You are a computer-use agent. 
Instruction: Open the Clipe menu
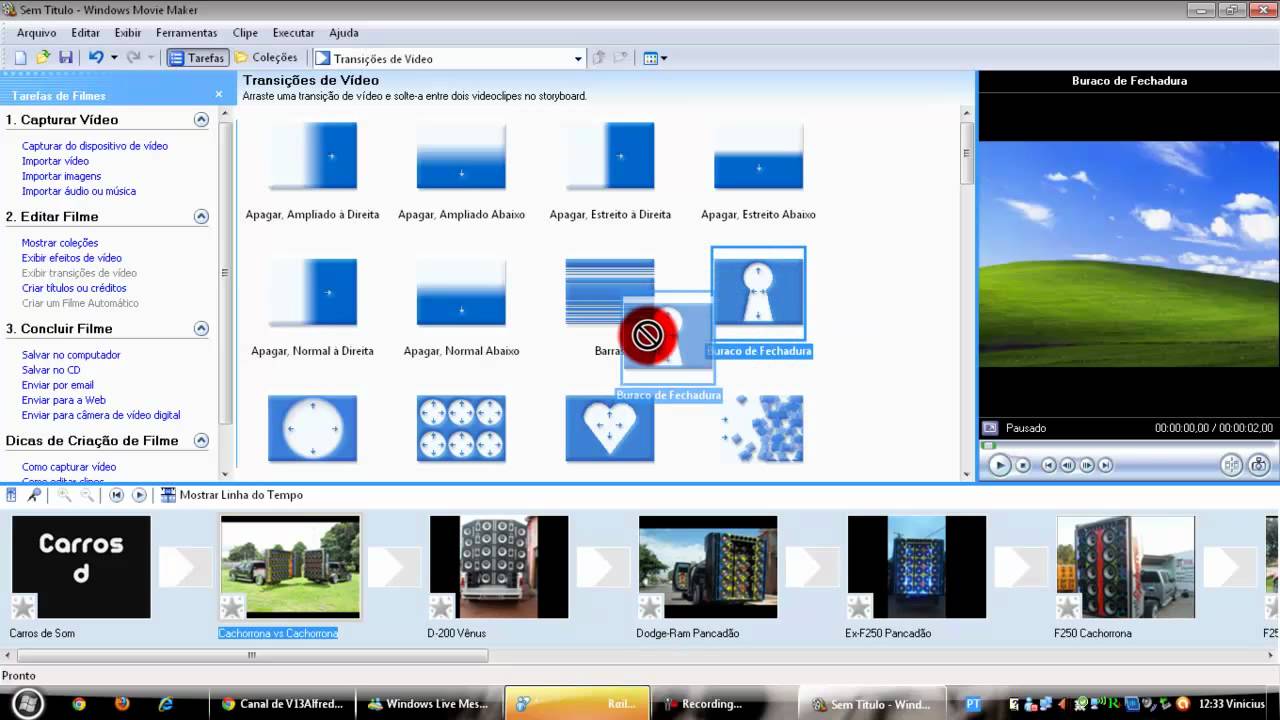(x=245, y=33)
